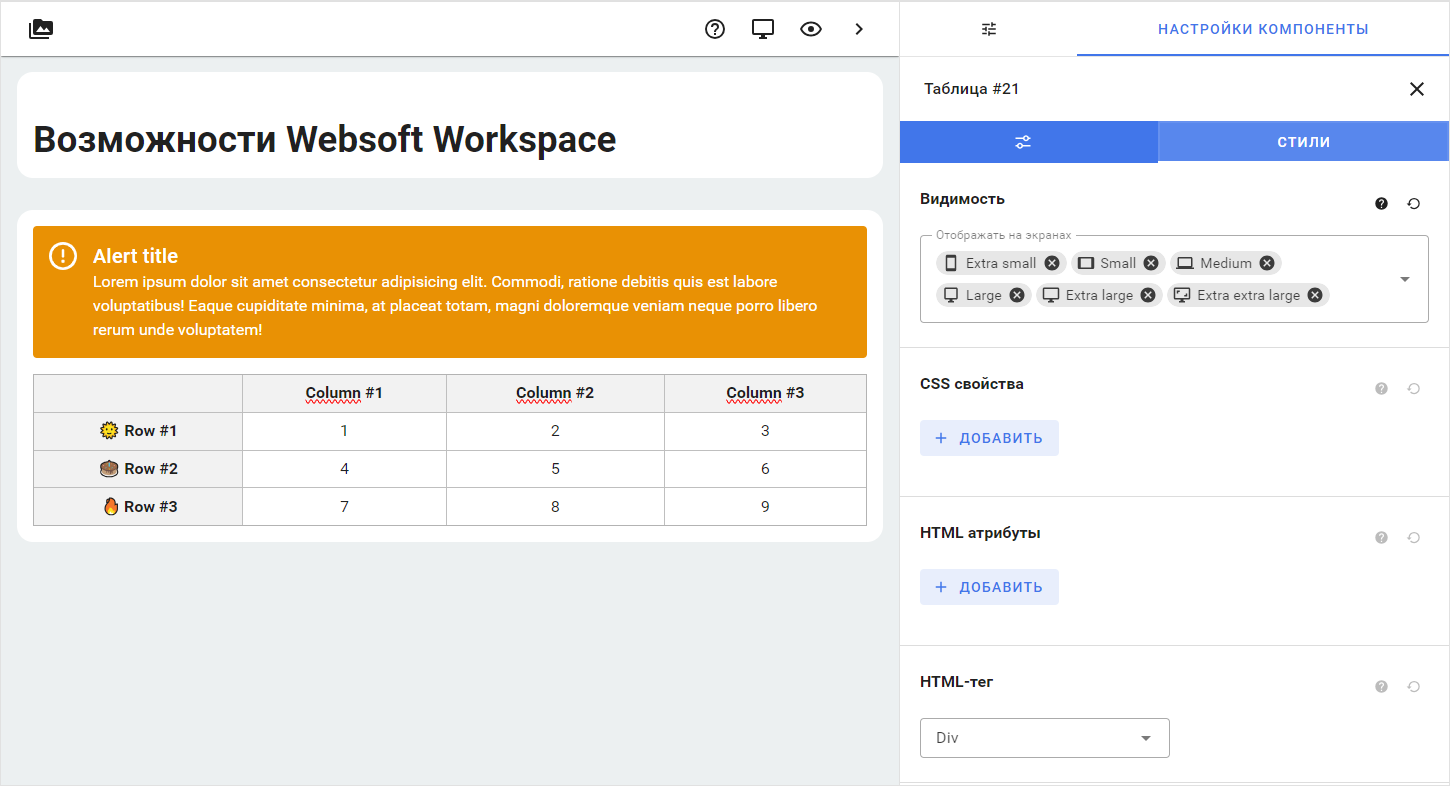The height and width of the screenshot is (786, 1450).
Task: Click the help icon next to HTML-тег
Action: (x=1381, y=686)
